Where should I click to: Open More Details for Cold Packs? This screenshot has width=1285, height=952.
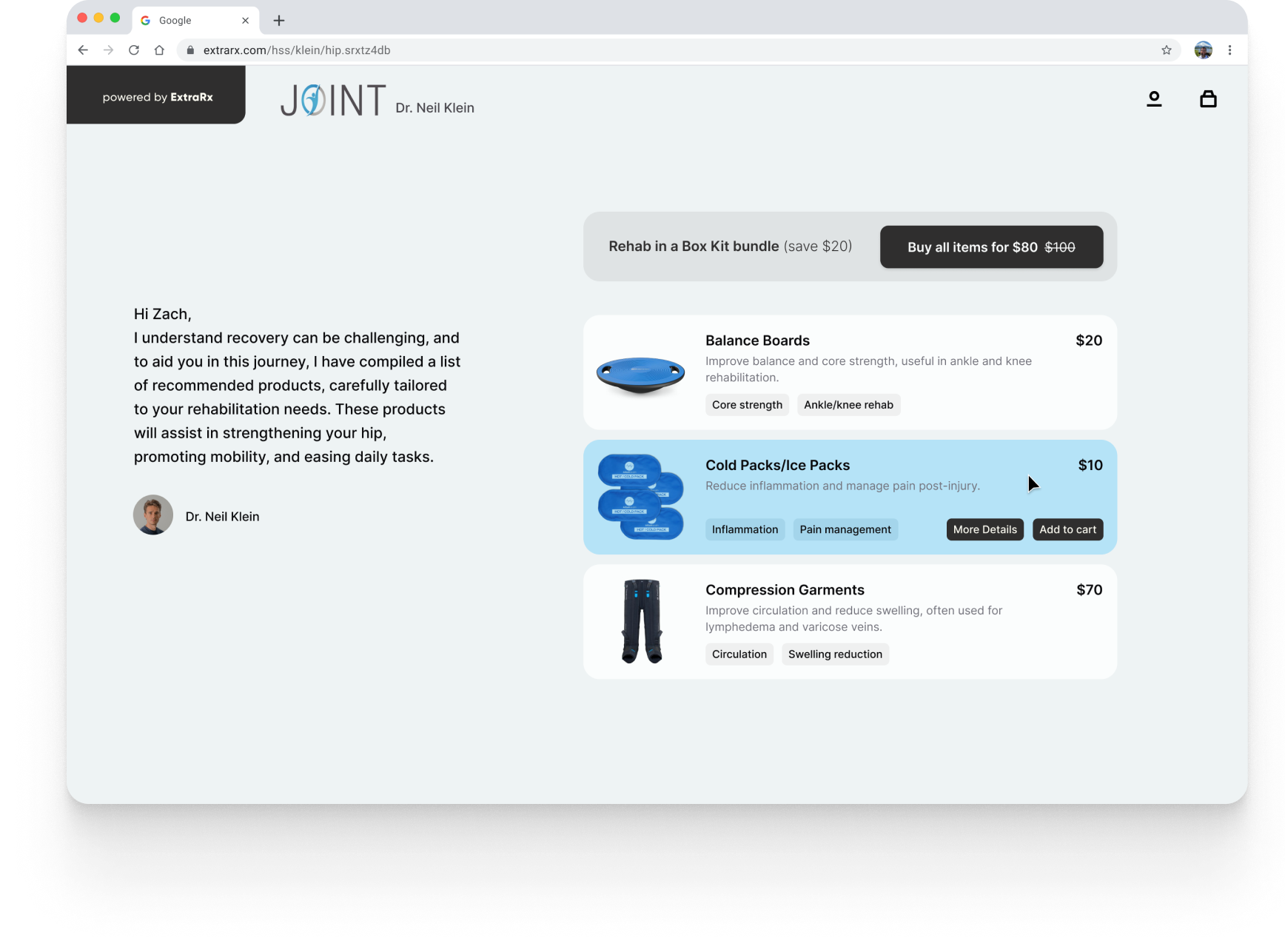(984, 529)
